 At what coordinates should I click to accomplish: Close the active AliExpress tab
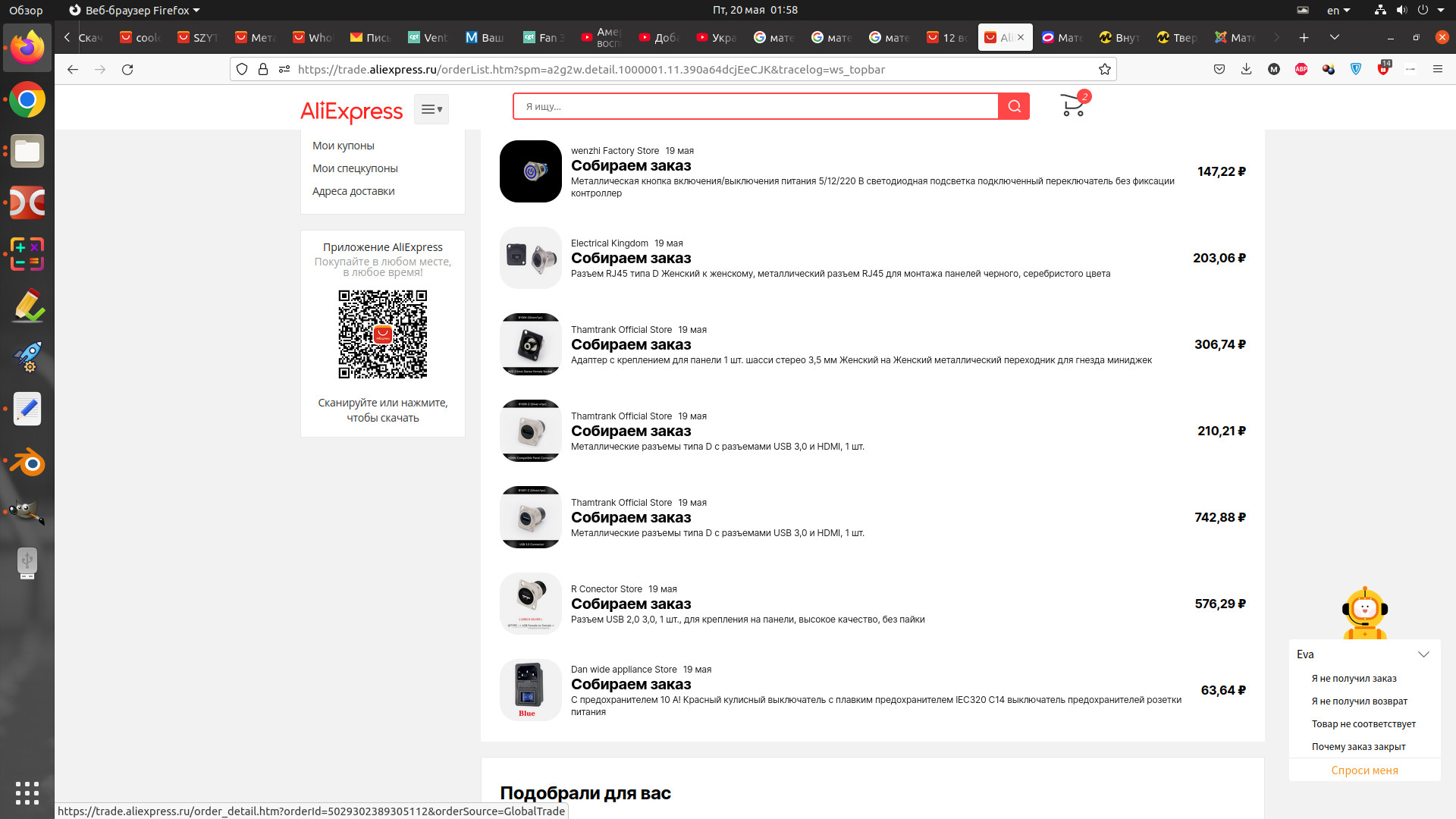coord(1021,37)
